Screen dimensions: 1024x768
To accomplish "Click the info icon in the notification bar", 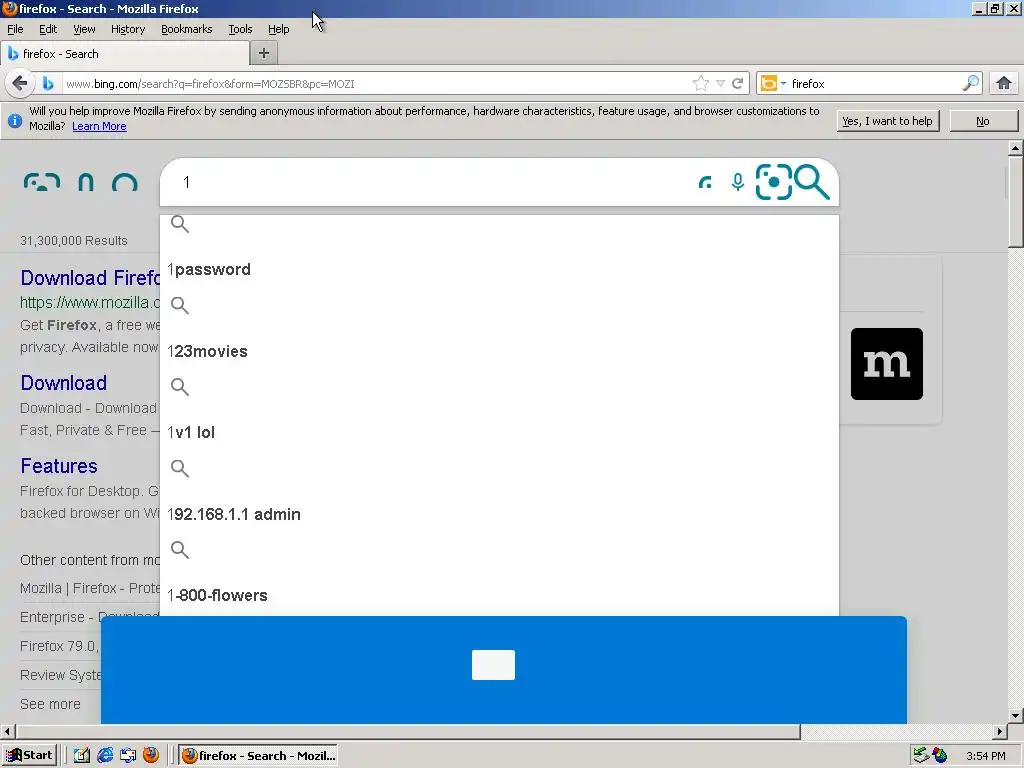I will [x=15, y=121].
